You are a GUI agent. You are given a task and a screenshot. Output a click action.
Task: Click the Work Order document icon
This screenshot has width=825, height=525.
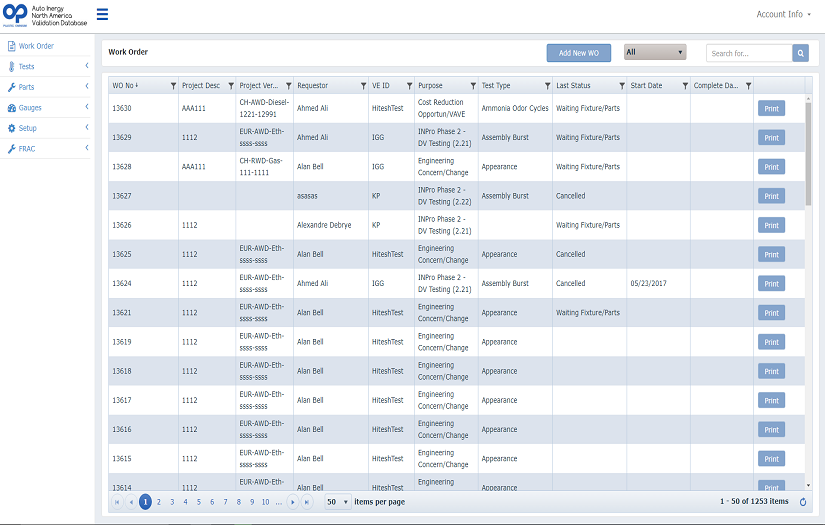(12, 46)
